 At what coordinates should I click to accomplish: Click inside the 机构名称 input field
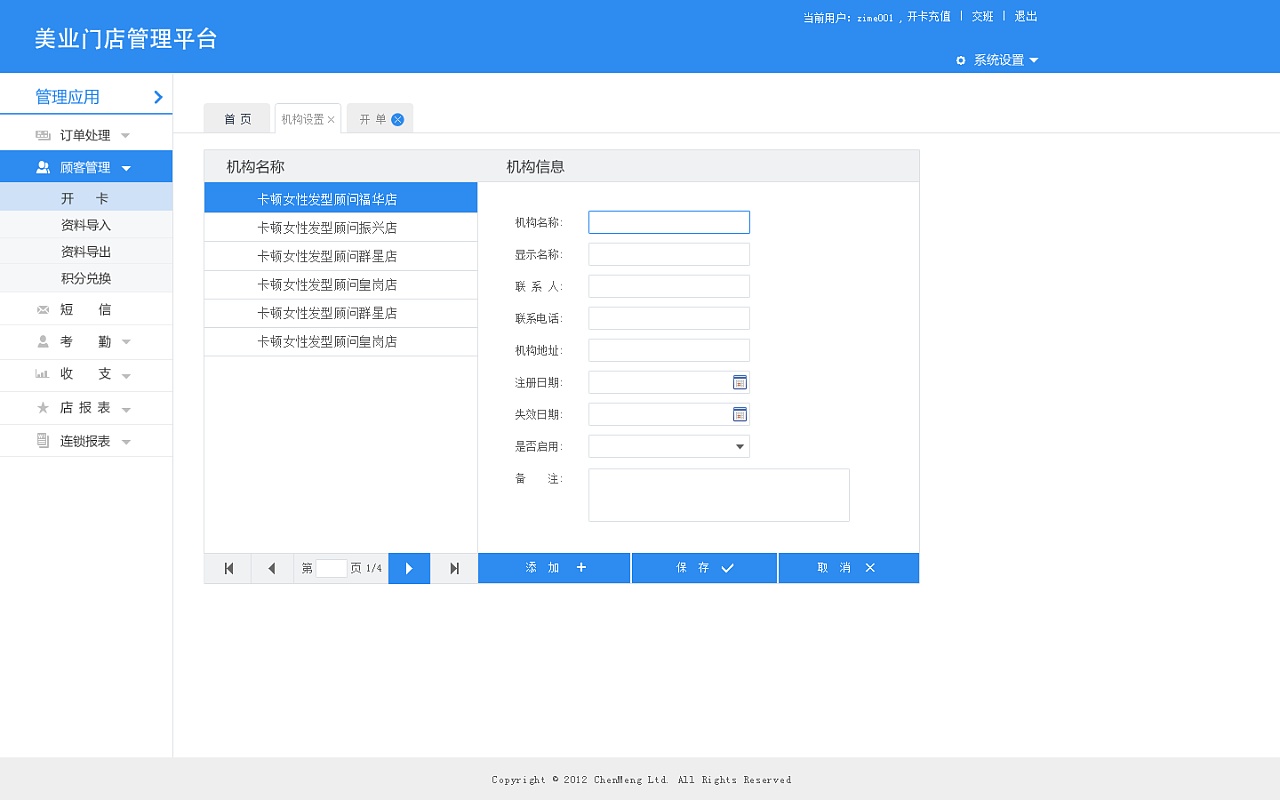pyautogui.click(x=669, y=222)
